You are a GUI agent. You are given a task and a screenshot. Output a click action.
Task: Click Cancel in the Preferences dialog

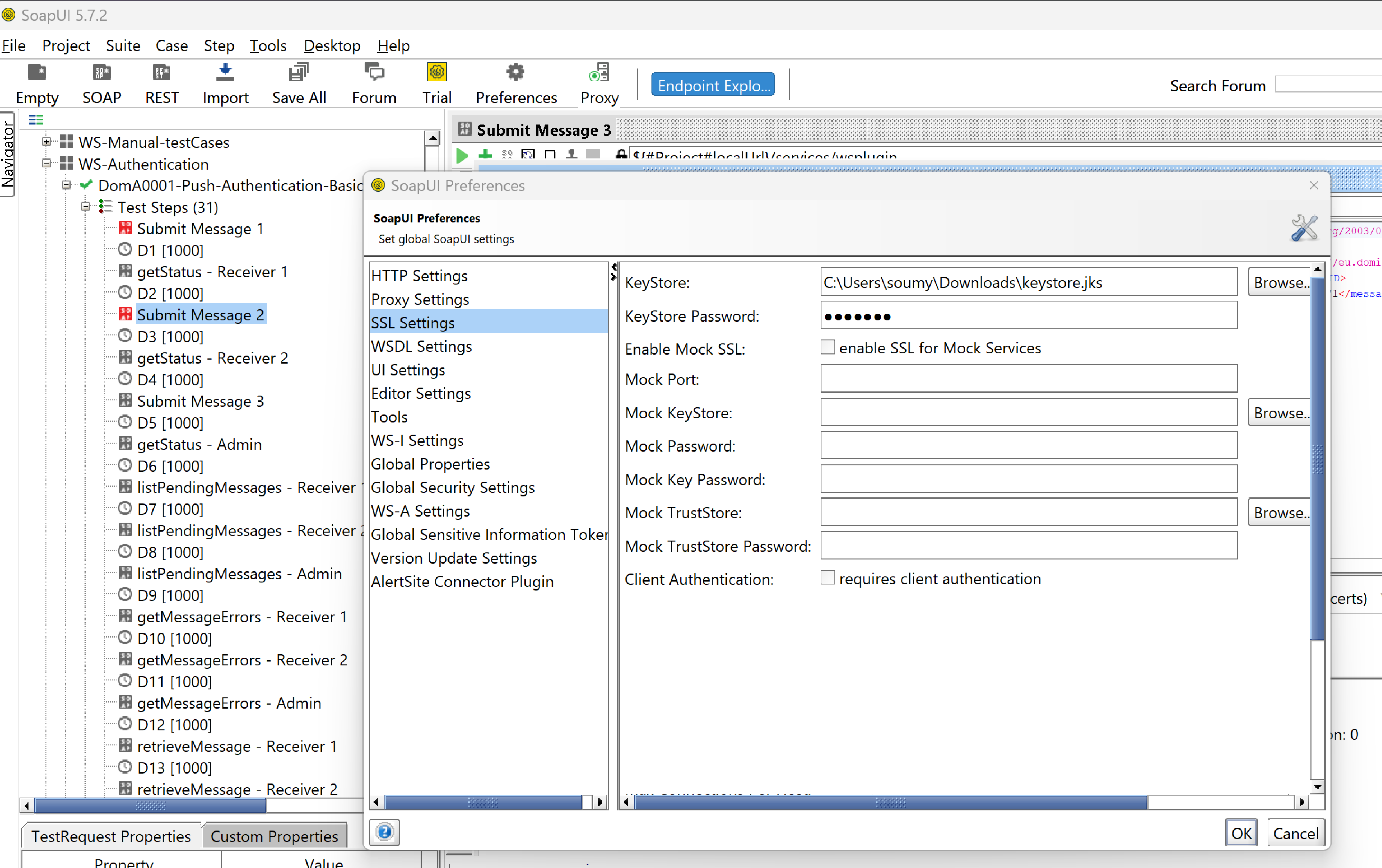[x=1296, y=833]
